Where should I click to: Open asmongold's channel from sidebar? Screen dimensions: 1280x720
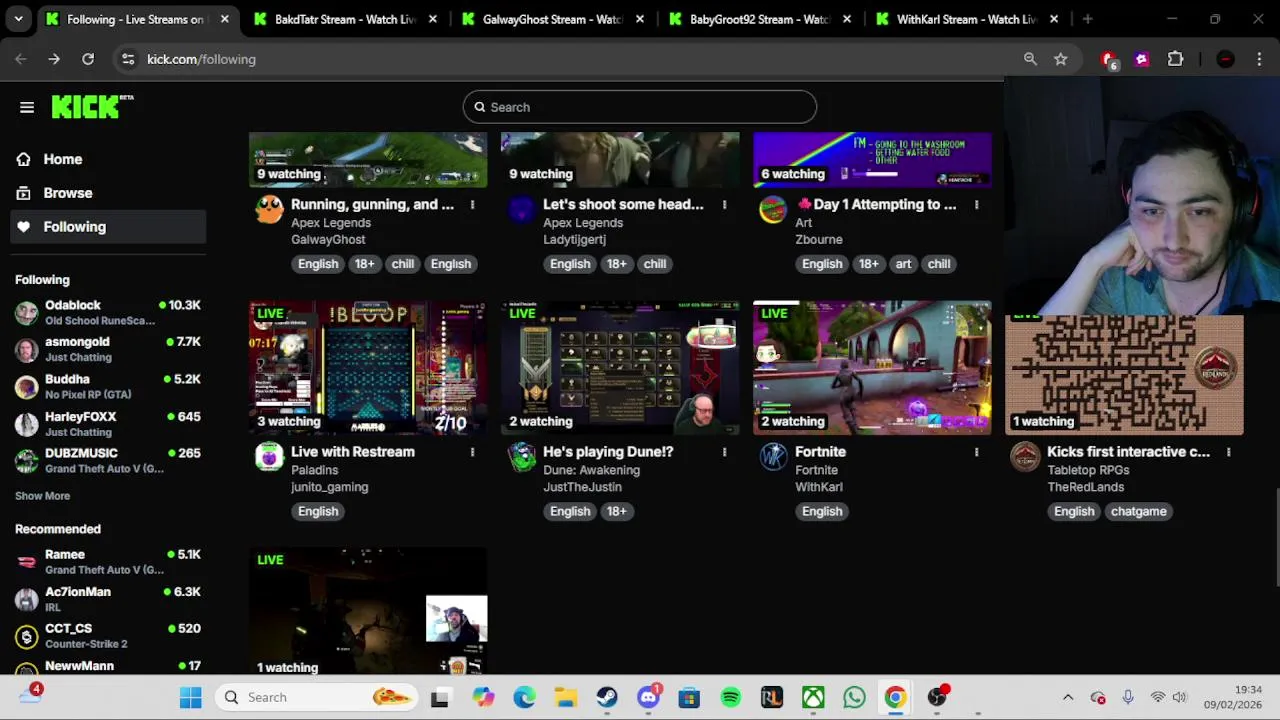[108, 349]
